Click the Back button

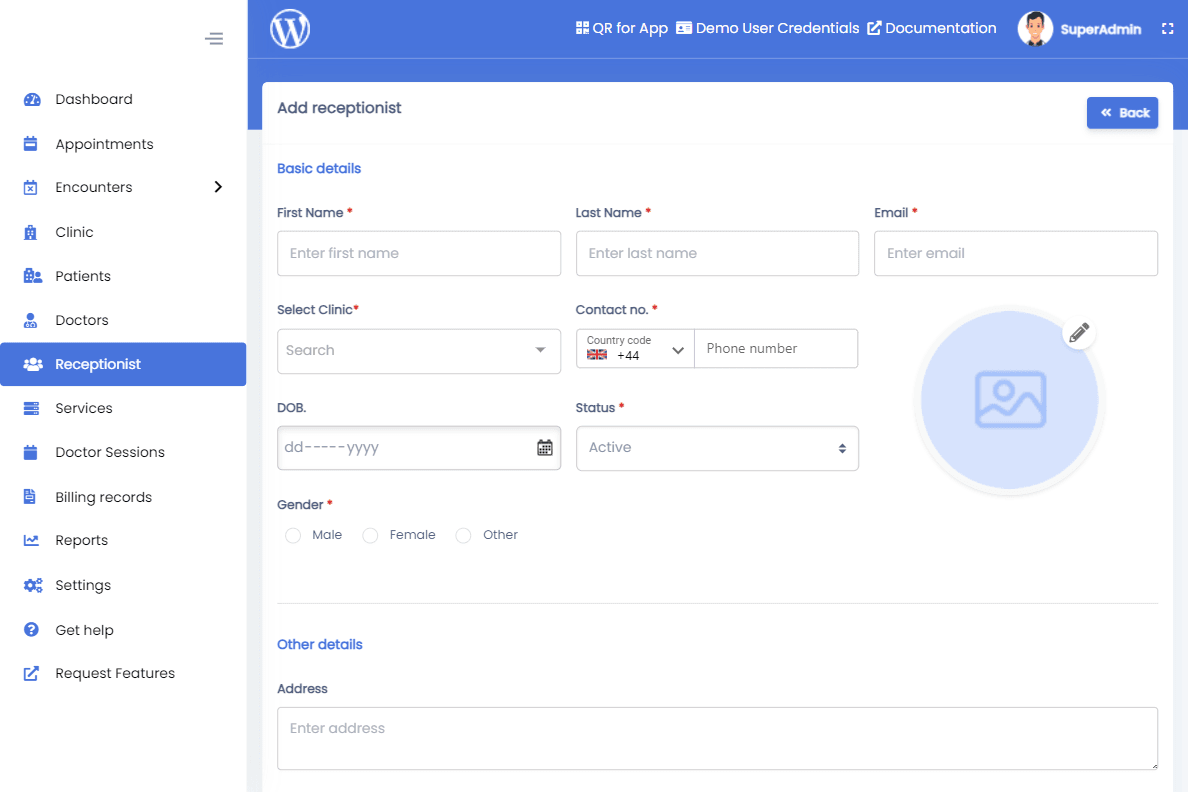pyautogui.click(x=1122, y=112)
